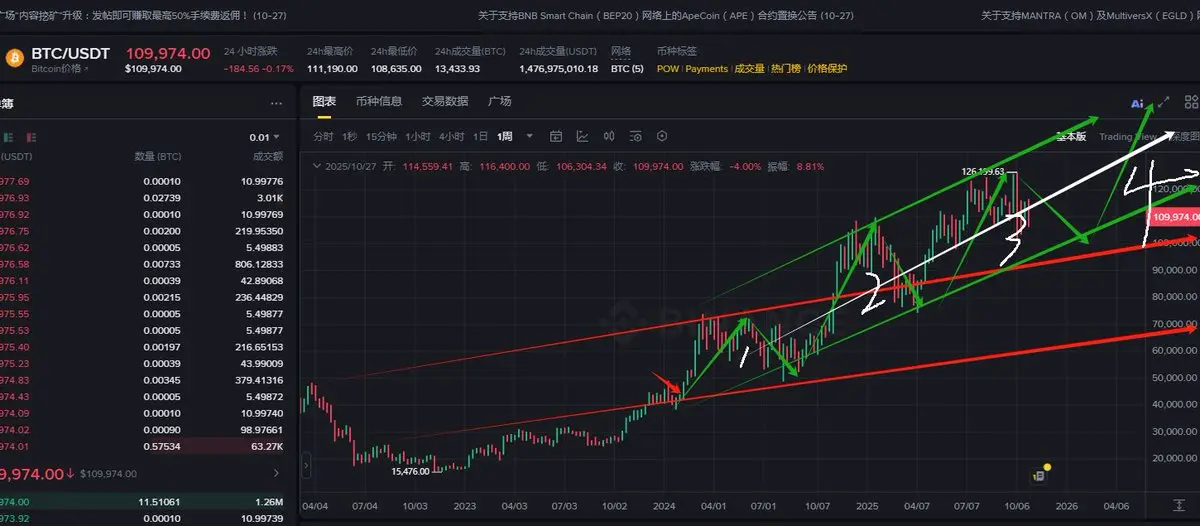Click the 24h最低价 value 108,635.00
This screenshot has height=526, width=1200.
point(396,68)
